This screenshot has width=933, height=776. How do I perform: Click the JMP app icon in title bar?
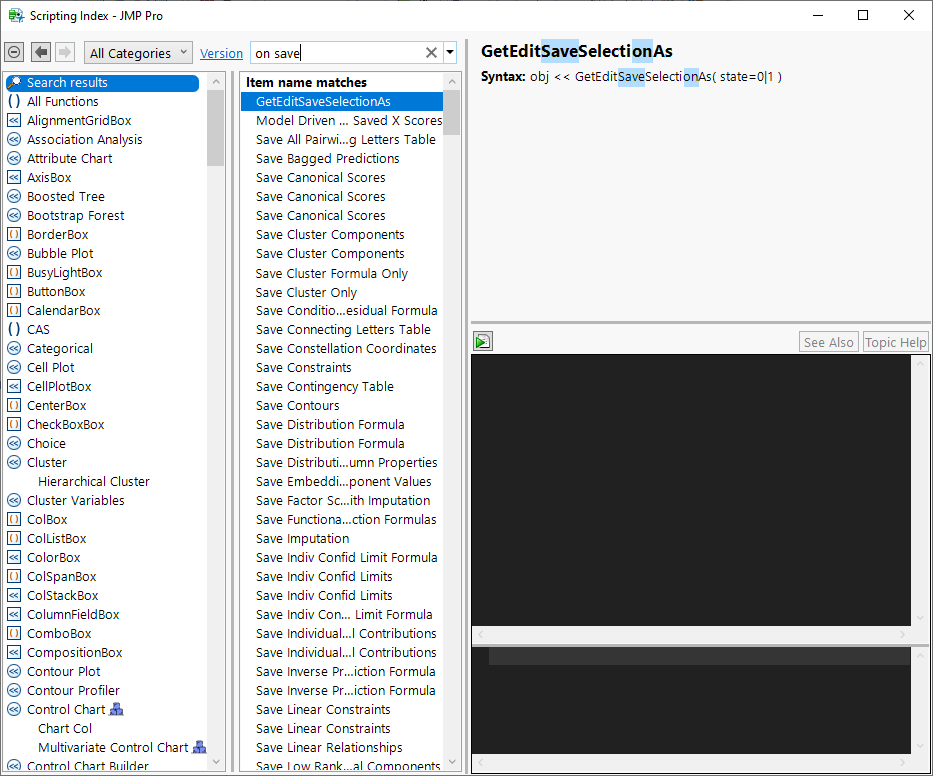click(x=16, y=15)
